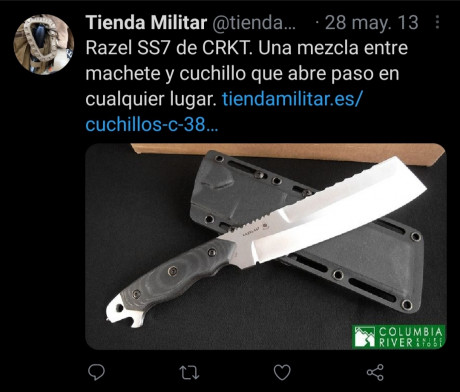Click 'cualquier lugar.' text in the tweet

(151, 99)
